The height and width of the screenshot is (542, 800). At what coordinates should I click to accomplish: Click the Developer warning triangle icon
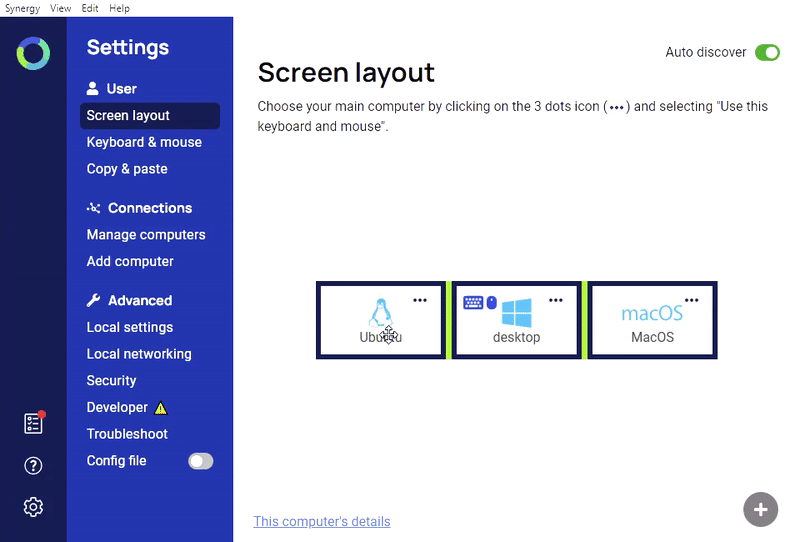(161, 408)
